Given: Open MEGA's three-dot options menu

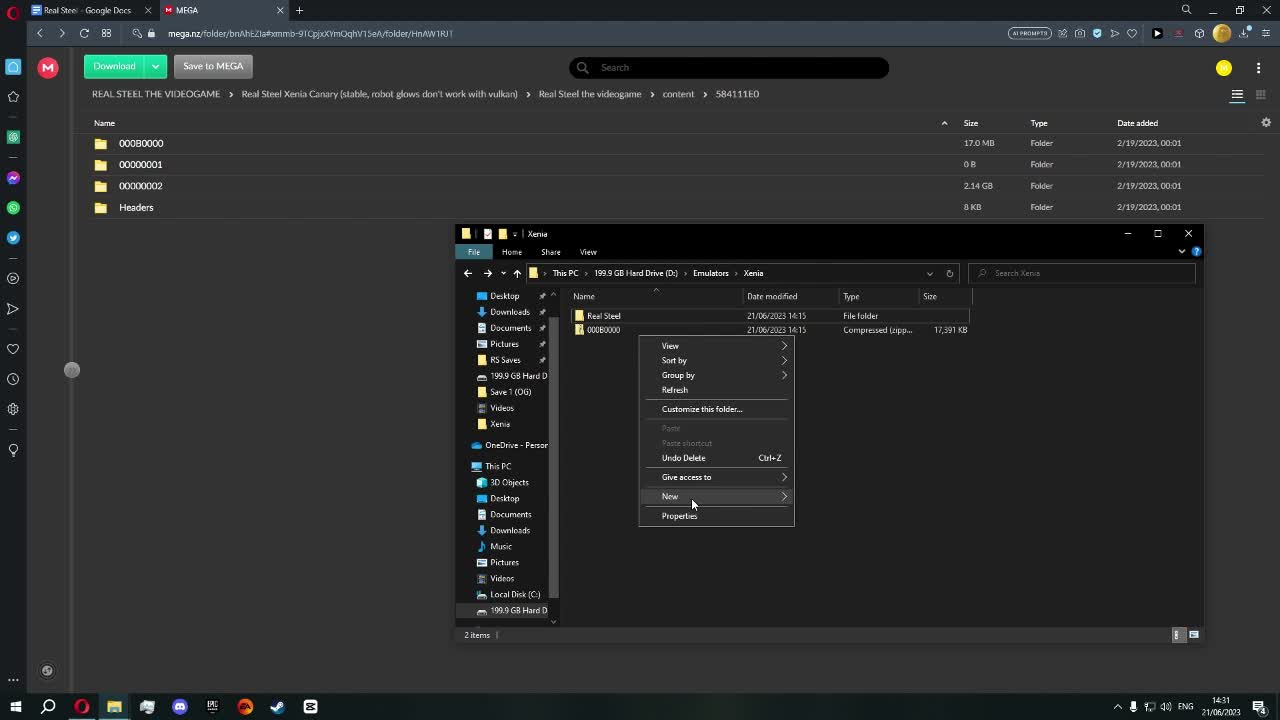Looking at the screenshot, I should point(1259,68).
